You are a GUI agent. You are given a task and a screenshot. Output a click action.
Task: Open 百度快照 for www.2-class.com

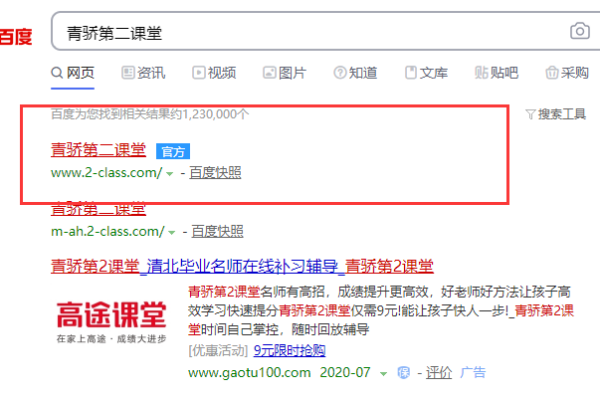click(x=215, y=173)
